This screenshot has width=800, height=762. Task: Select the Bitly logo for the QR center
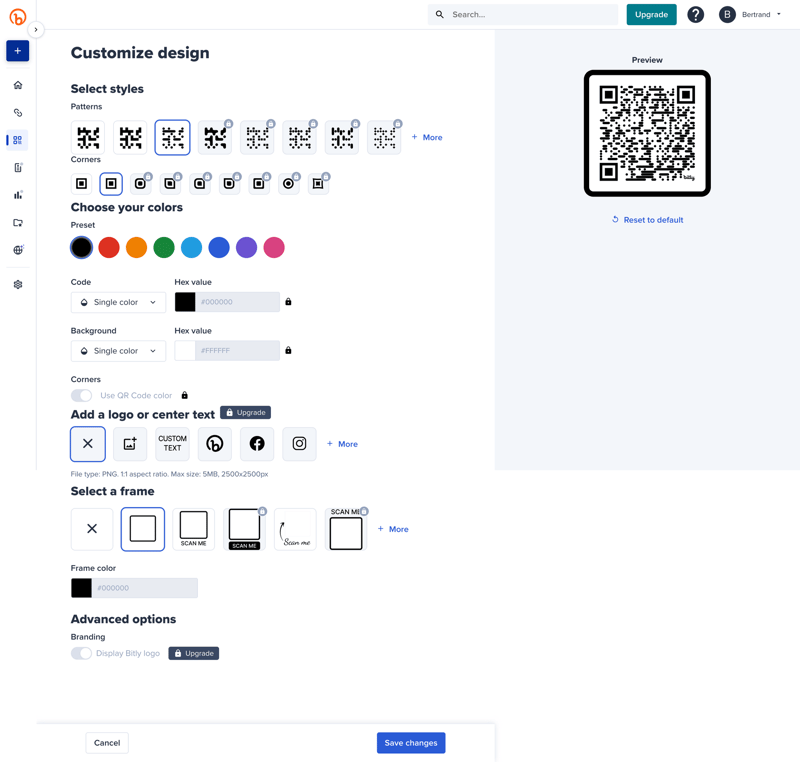coord(214,443)
